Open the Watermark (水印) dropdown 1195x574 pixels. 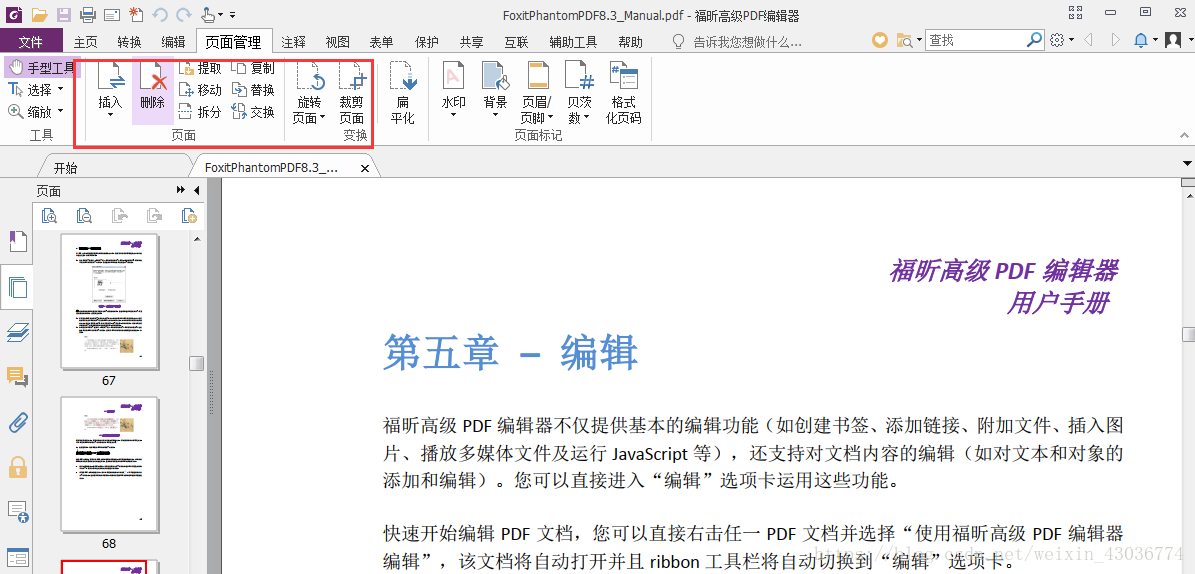tap(453, 115)
